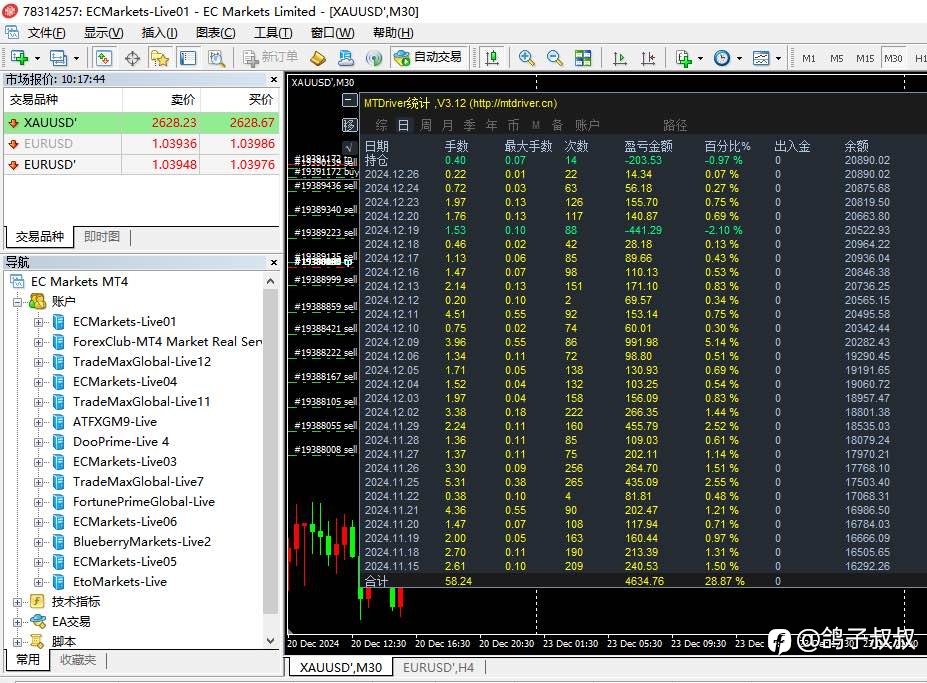Viewport: 927px width, 683px height.
Task: Switch to the EURUSD',H4 chart tab
Action: 438,667
